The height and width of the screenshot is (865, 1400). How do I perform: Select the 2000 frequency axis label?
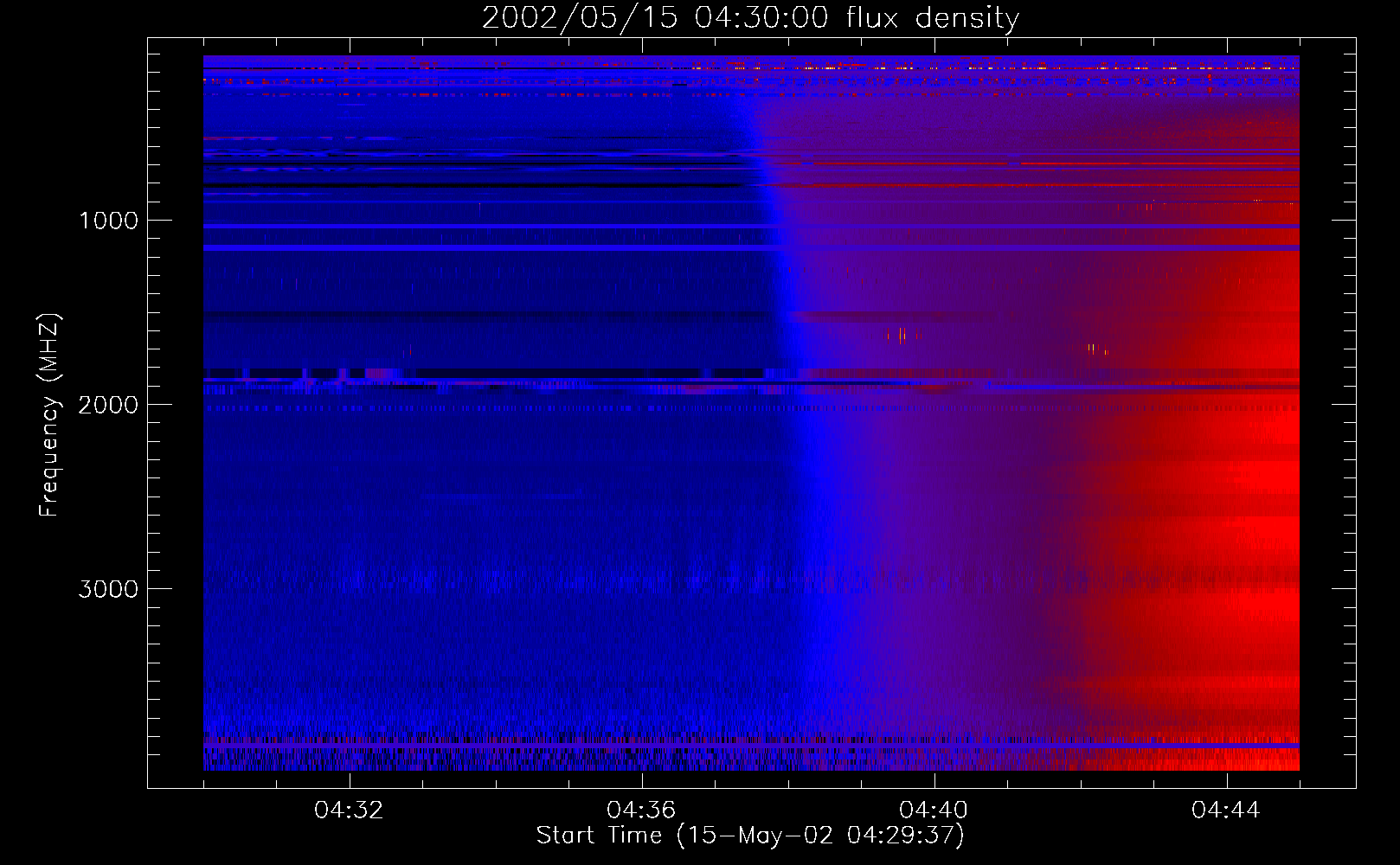[108, 405]
